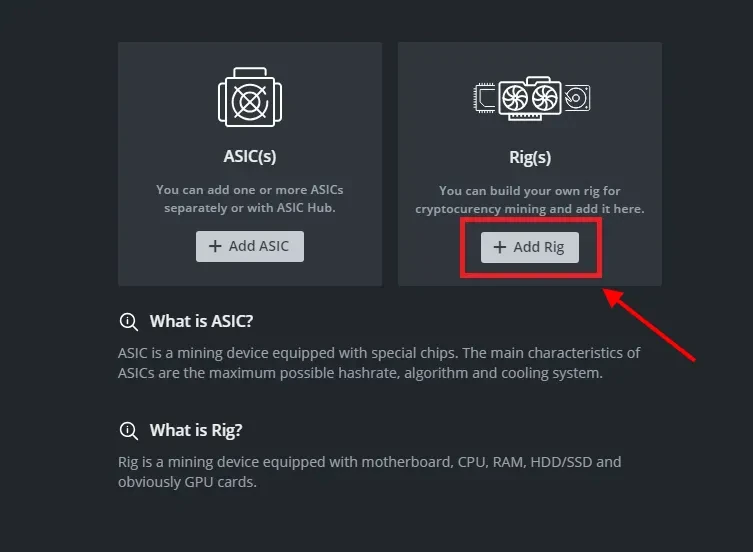The height and width of the screenshot is (552, 753).
Task: Open the "What is Rig?" heading
Action: pos(196,430)
